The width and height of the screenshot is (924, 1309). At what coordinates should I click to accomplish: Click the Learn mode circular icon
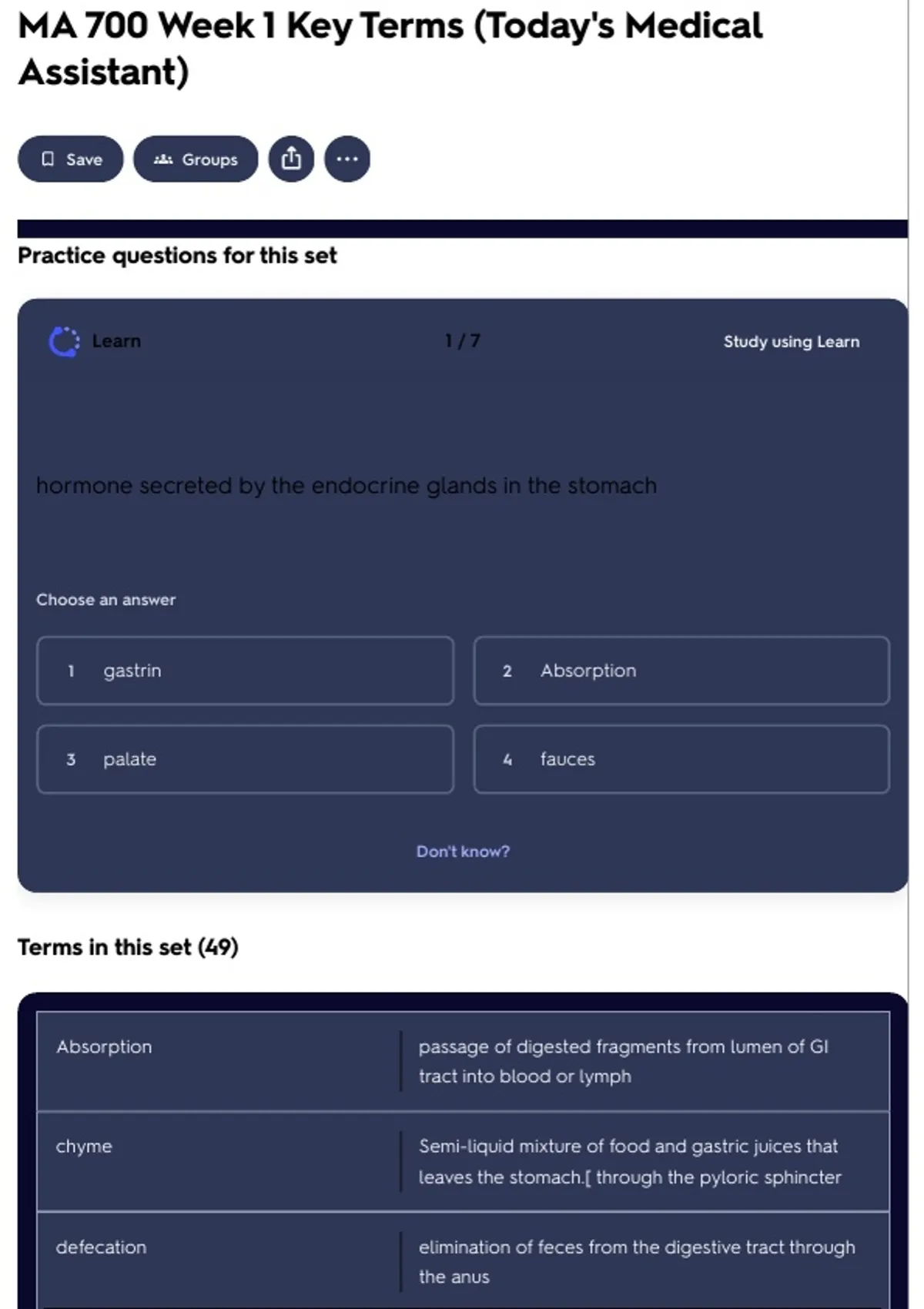pos(64,342)
